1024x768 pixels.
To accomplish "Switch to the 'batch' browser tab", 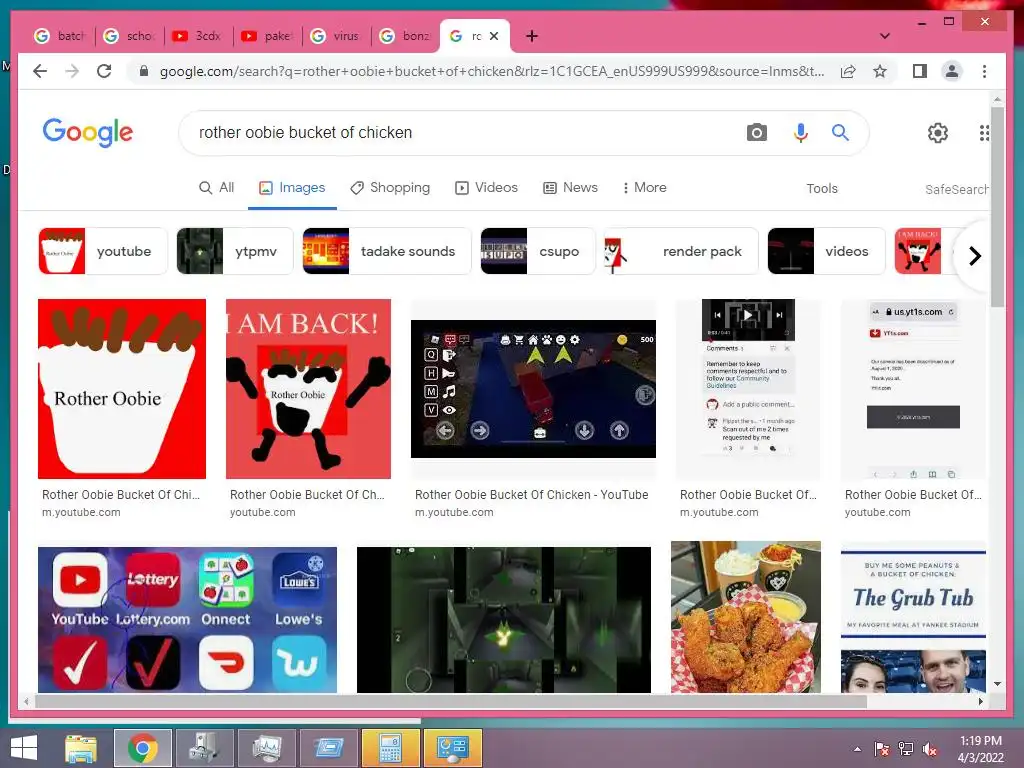I will tap(60, 36).
